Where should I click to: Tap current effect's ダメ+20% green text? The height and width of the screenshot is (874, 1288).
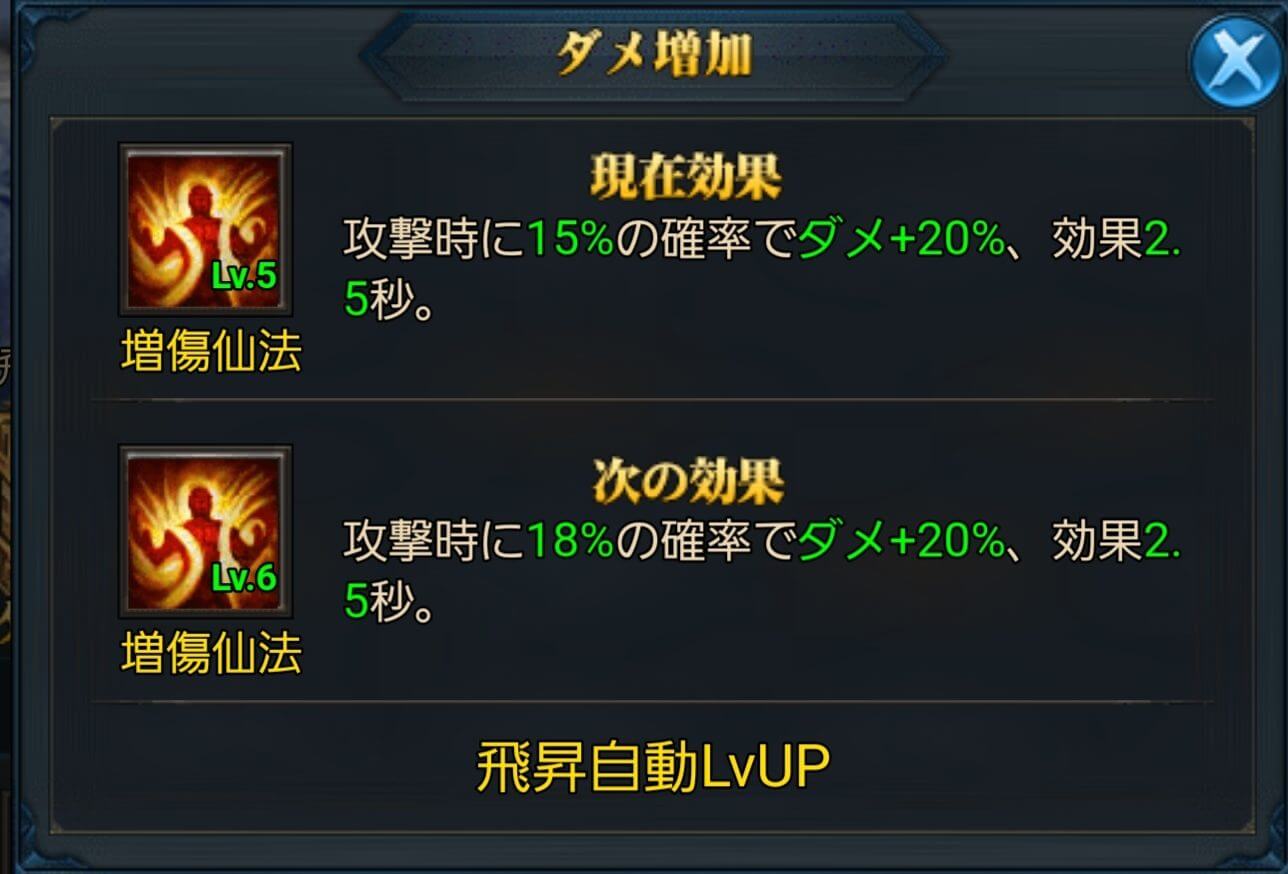click(900, 239)
